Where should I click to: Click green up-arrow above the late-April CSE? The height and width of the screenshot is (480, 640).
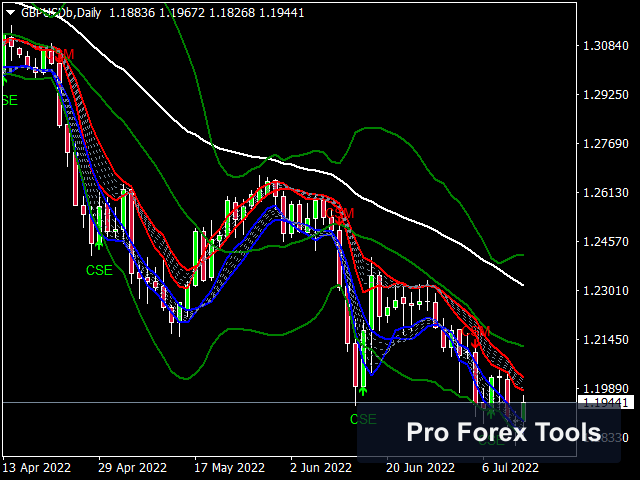[98, 245]
